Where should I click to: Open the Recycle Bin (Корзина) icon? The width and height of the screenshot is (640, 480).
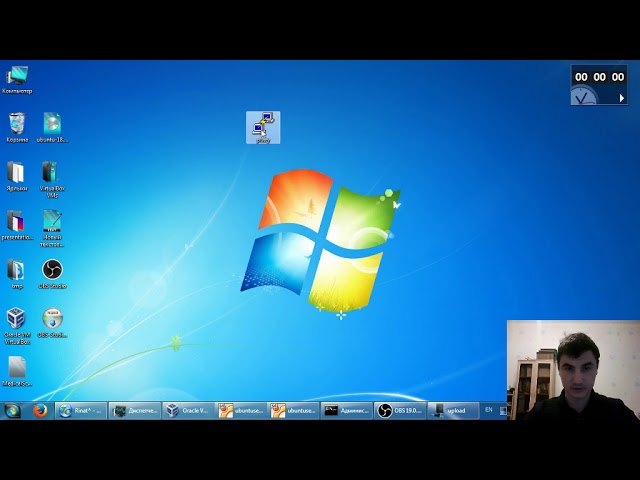click(17, 127)
